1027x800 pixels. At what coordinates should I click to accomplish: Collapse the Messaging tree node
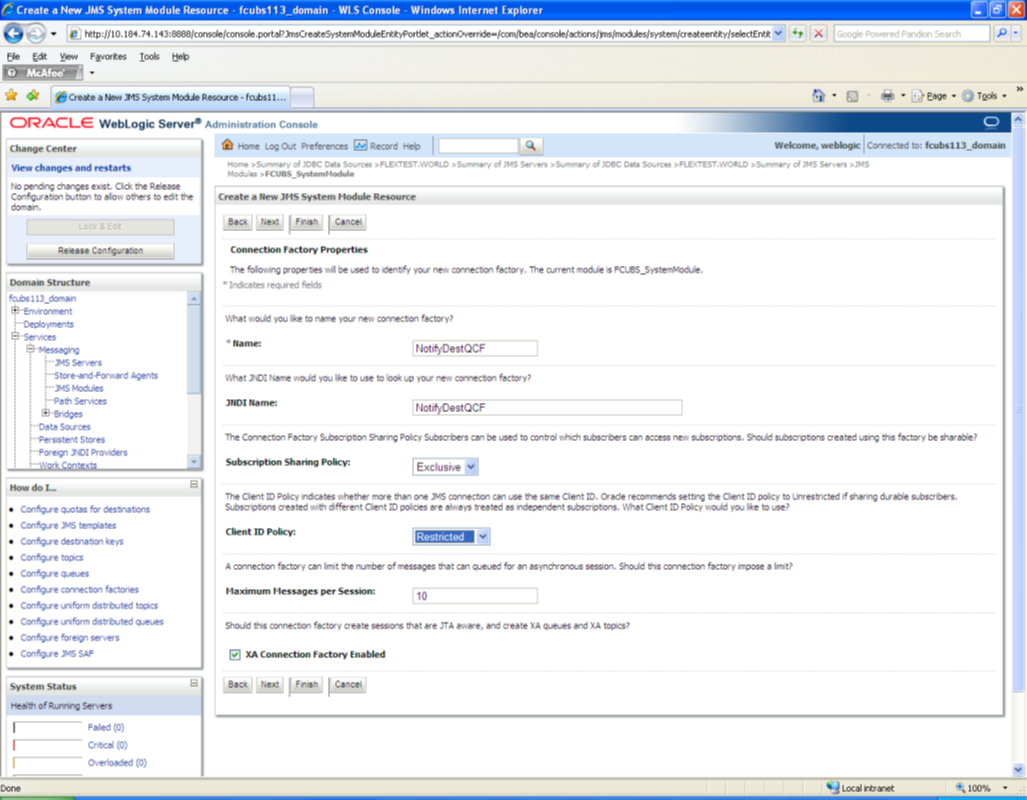30,349
